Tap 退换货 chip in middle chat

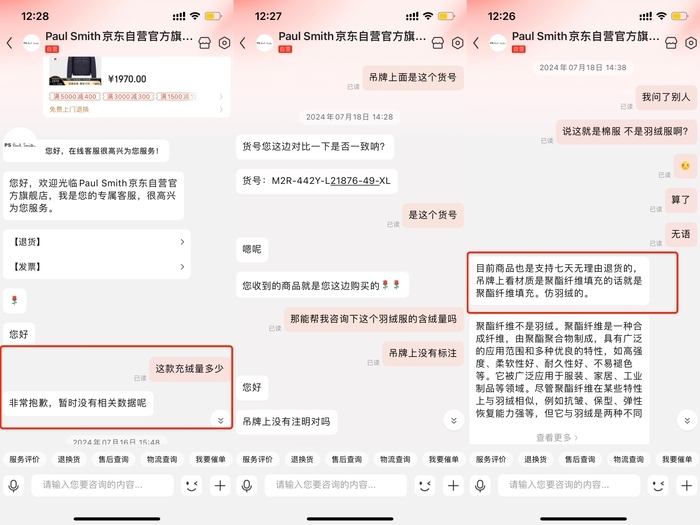click(x=302, y=459)
